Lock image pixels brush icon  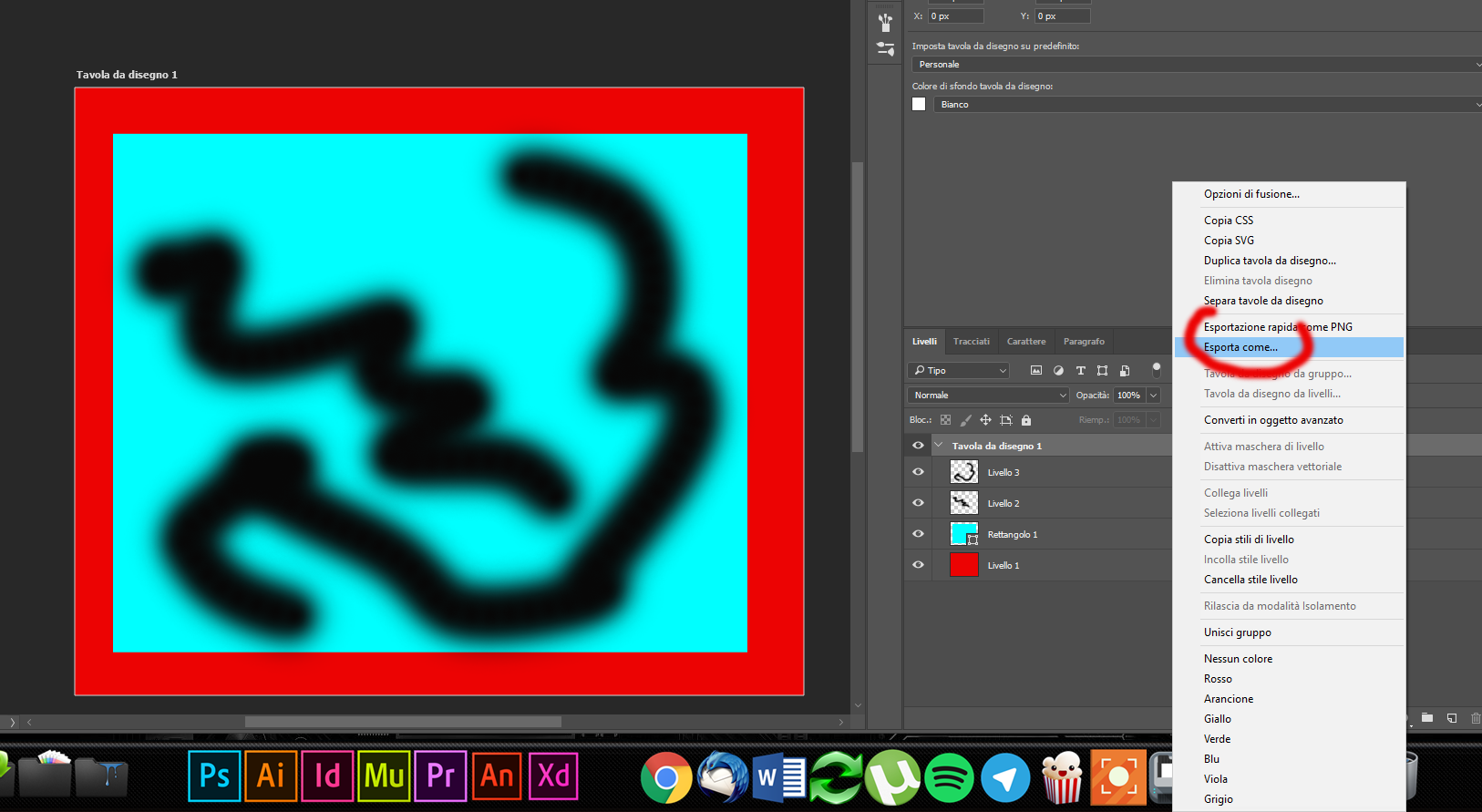coord(965,420)
